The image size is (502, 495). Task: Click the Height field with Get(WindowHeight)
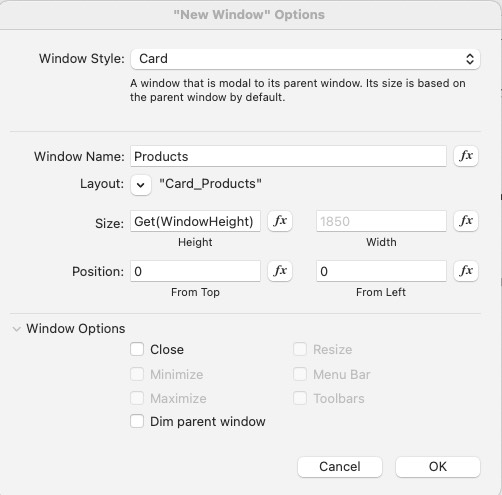coord(195,221)
